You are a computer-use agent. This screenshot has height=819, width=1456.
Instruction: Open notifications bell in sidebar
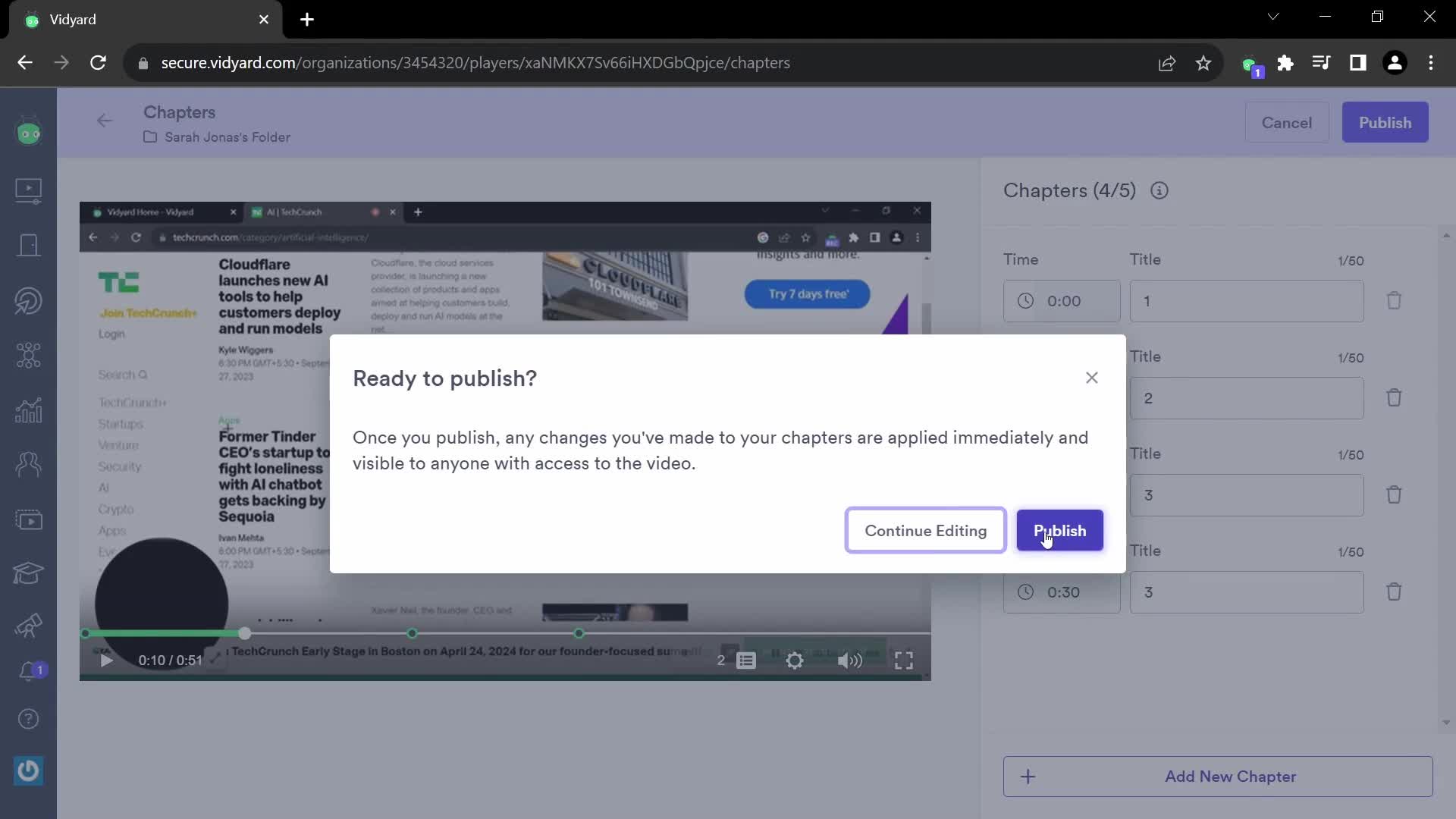pyautogui.click(x=30, y=672)
